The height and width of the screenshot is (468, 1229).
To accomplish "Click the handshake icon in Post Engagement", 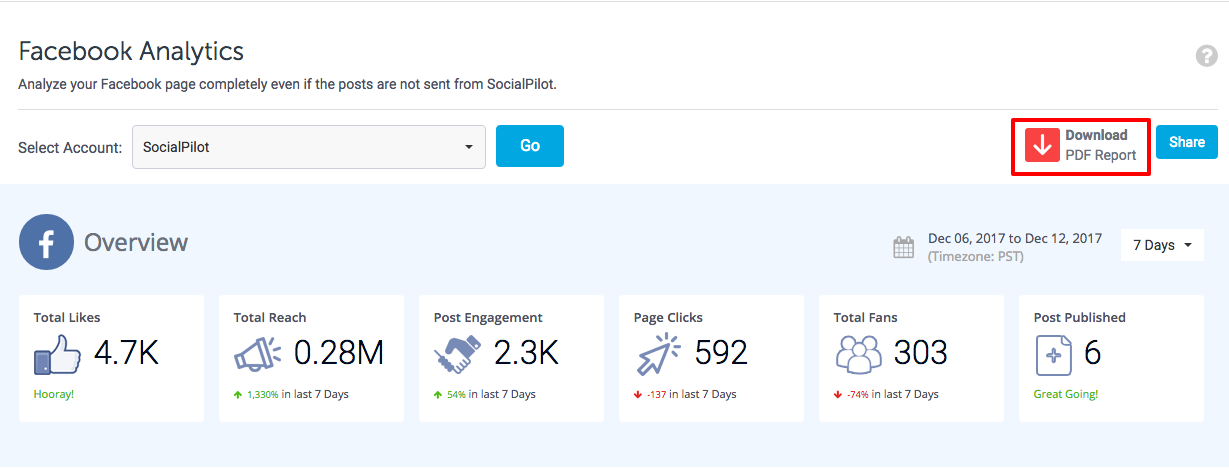I will [459, 354].
